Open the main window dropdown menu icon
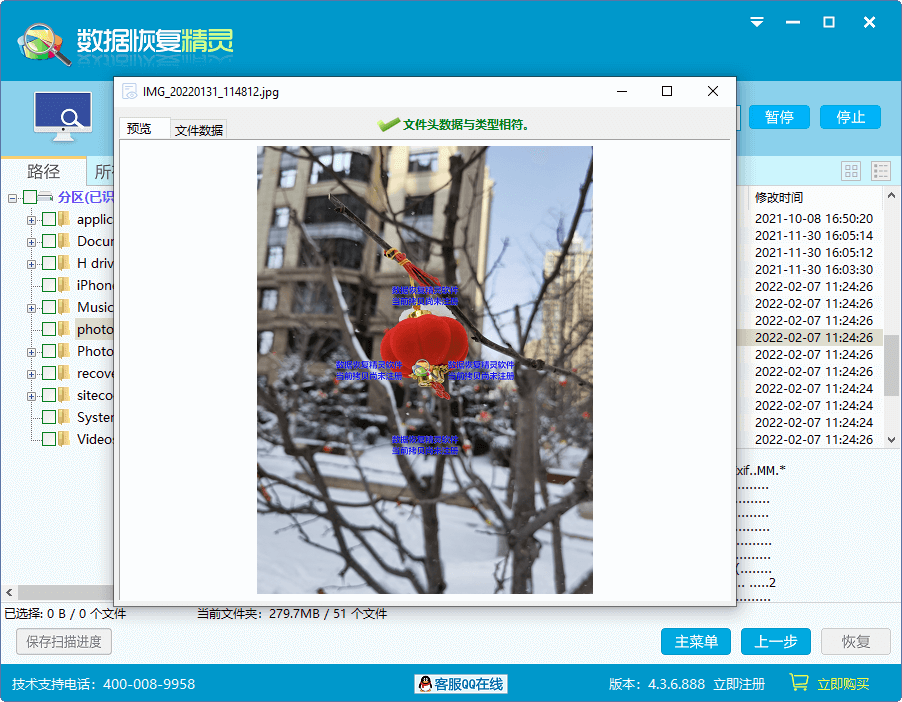 (x=757, y=22)
